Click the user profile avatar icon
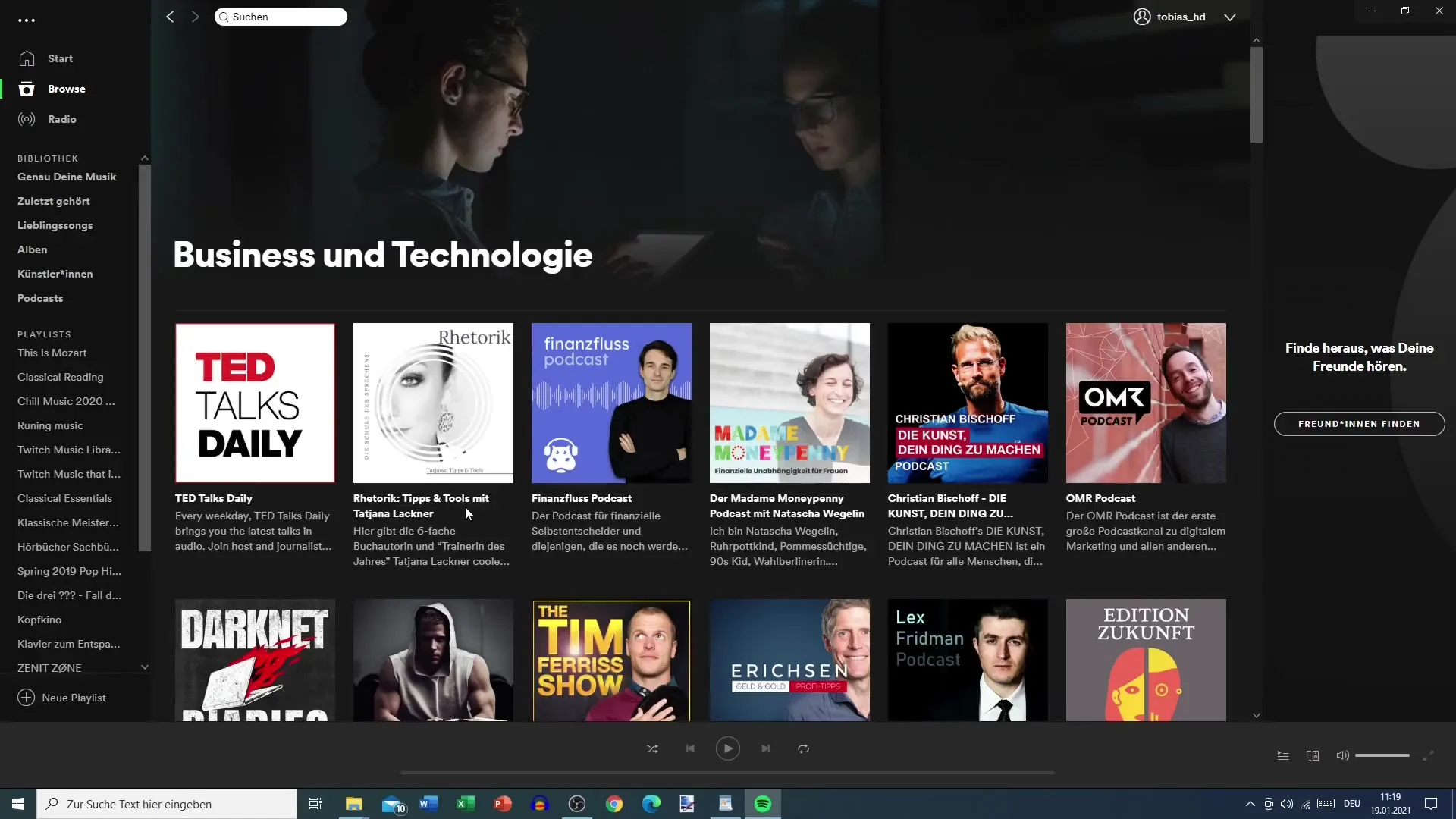The height and width of the screenshot is (819, 1456). click(x=1142, y=17)
